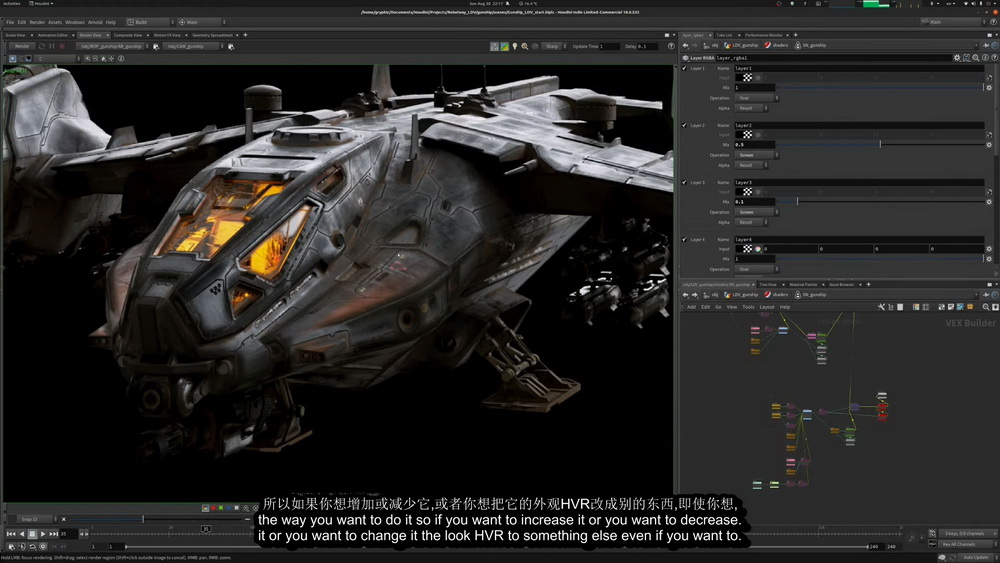
Task: Click LDV_gunship breadcrumb in parameter pane
Action: click(741, 46)
